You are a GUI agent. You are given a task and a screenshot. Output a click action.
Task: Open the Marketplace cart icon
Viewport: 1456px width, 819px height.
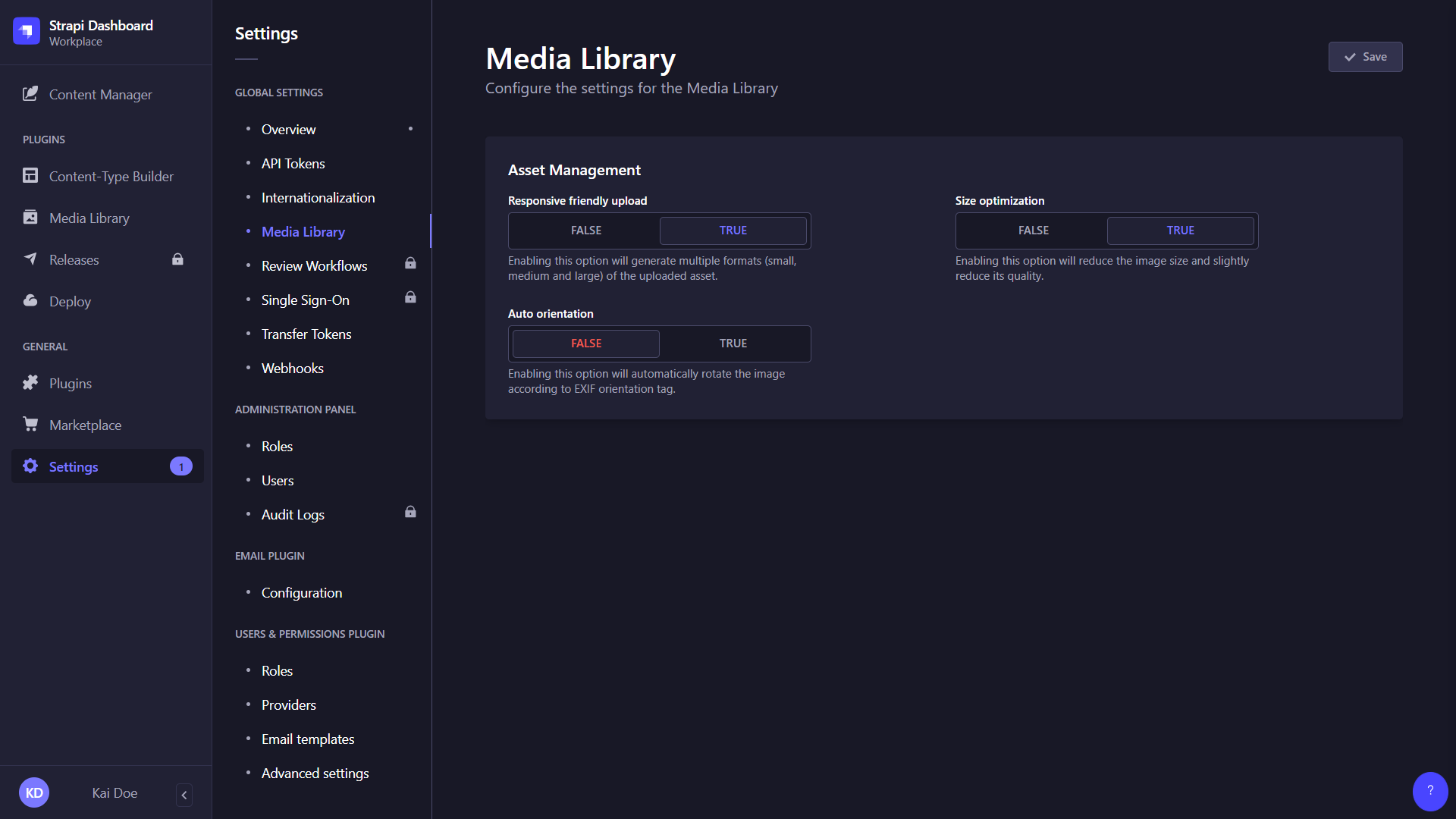[30, 424]
